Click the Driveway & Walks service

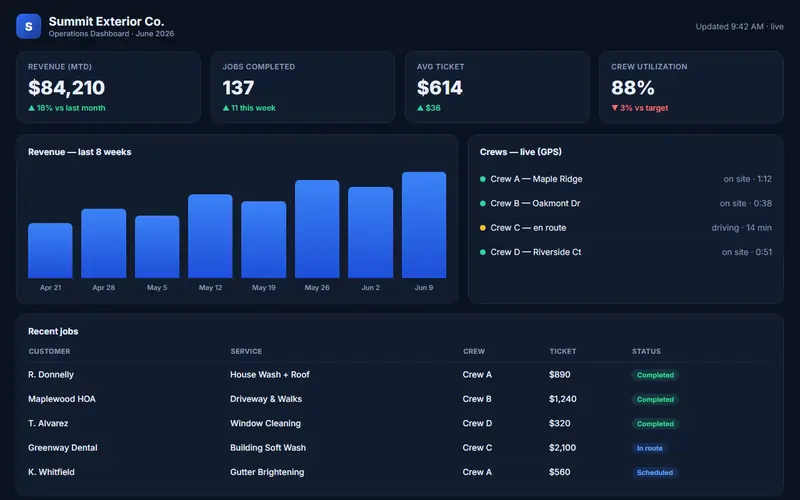click(266, 399)
